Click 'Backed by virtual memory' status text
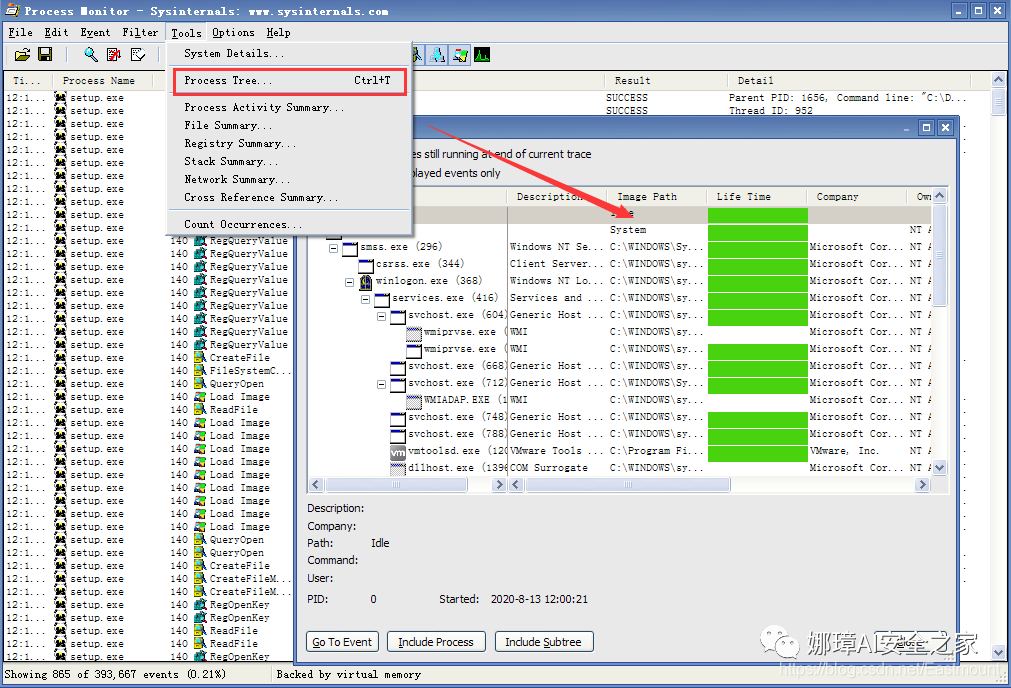The width and height of the screenshot is (1011, 688). (x=349, y=675)
